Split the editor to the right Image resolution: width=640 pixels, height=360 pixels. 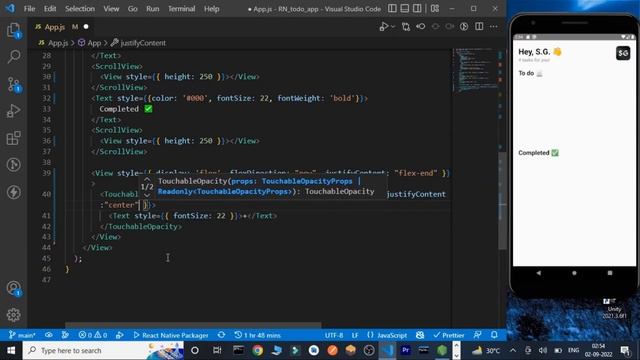click(479, 27)
